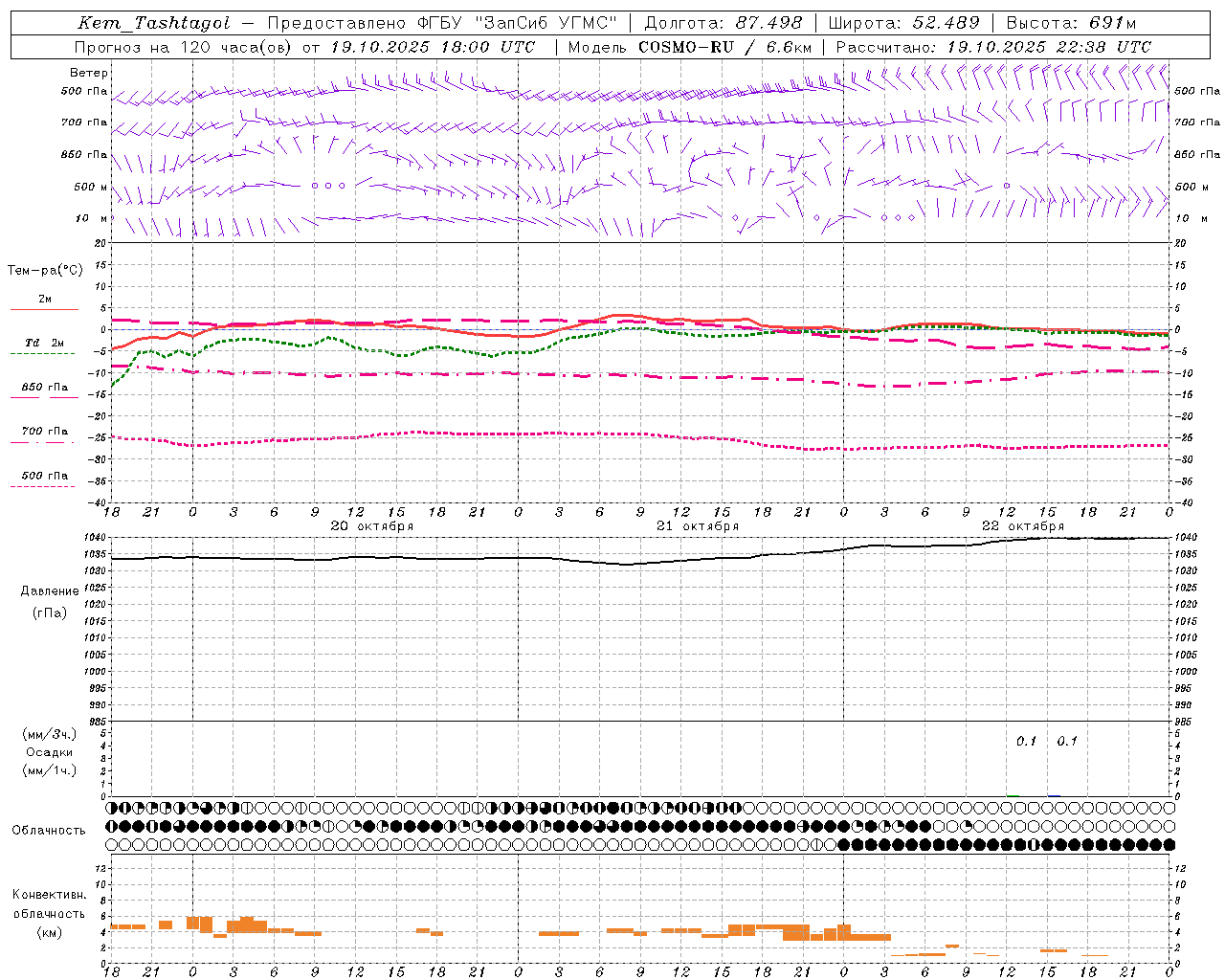The width and height of the screenshot is (1225, 980).
Task: Click the 700 гПа wind level label on the left
Action: point(84,122)
